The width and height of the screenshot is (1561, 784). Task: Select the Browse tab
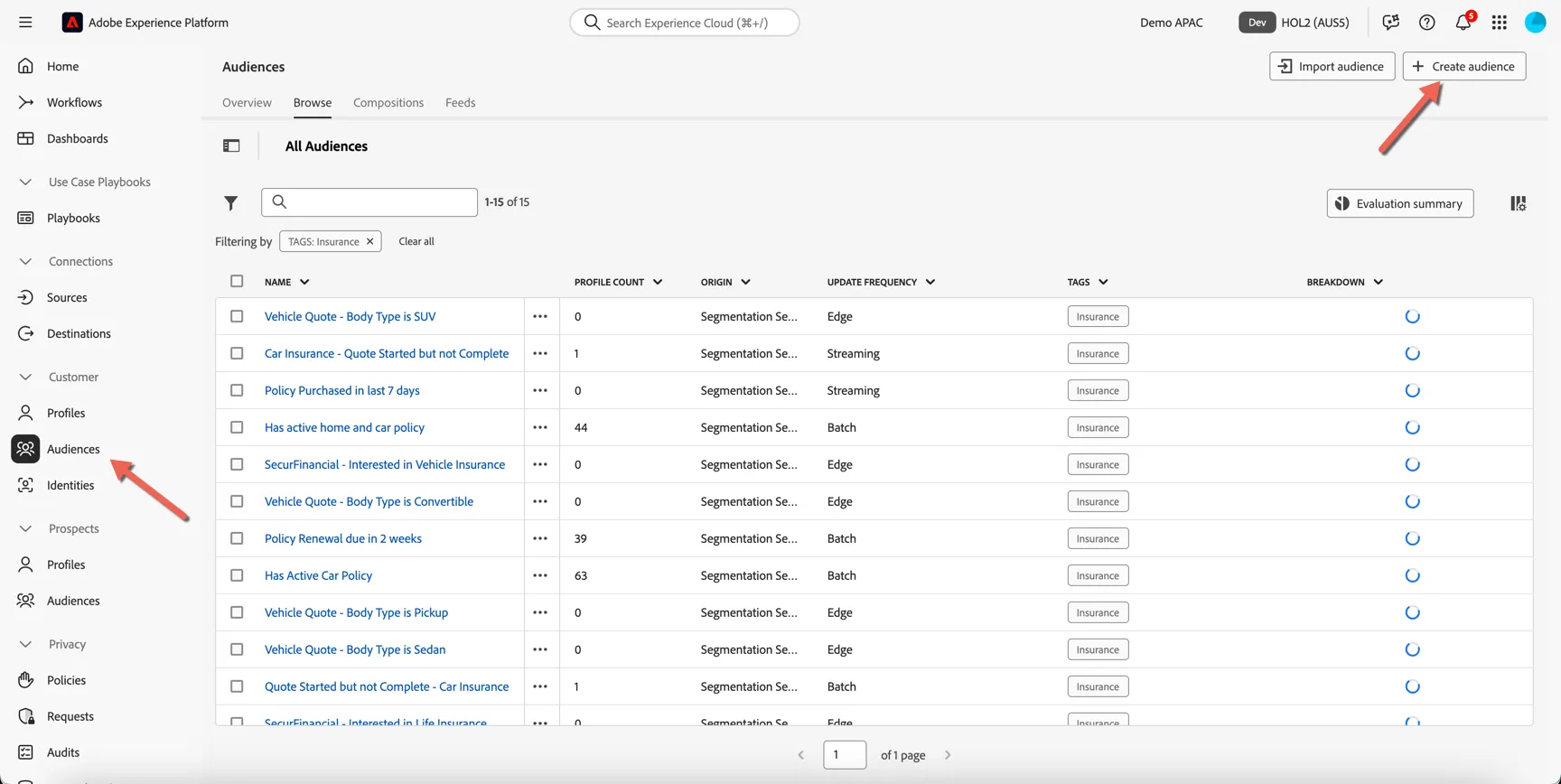coord(313,102)
